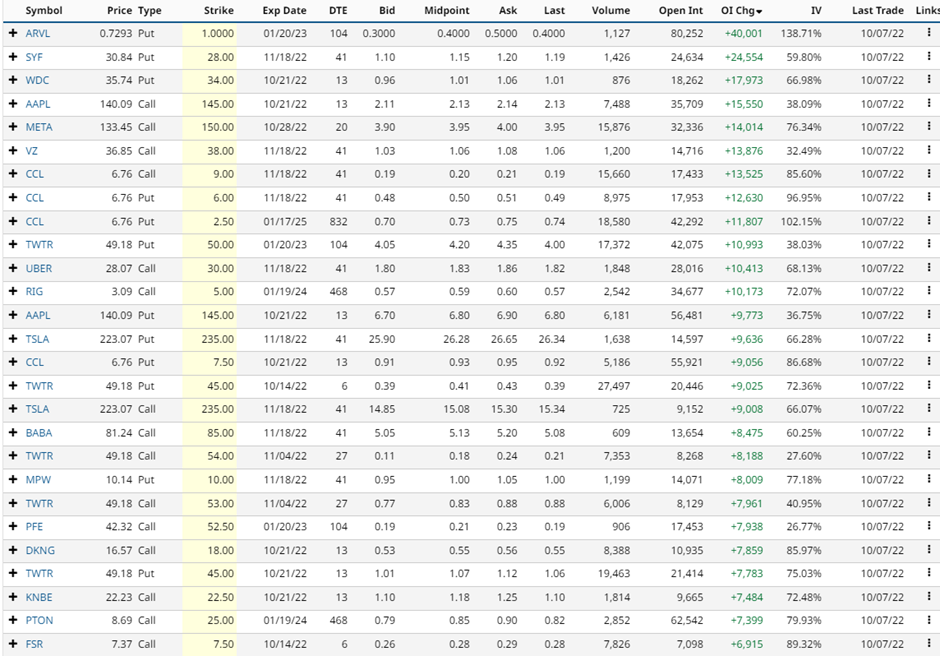
Task: Sort table by the IV column header
Action: pos(816,10)
